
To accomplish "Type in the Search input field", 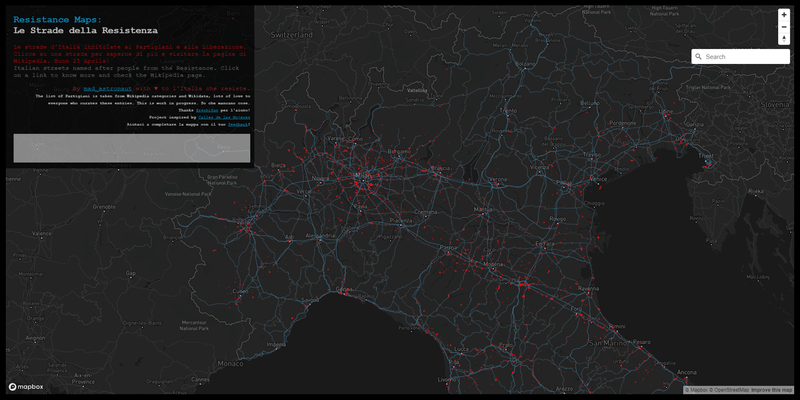I will pos(745,57).
